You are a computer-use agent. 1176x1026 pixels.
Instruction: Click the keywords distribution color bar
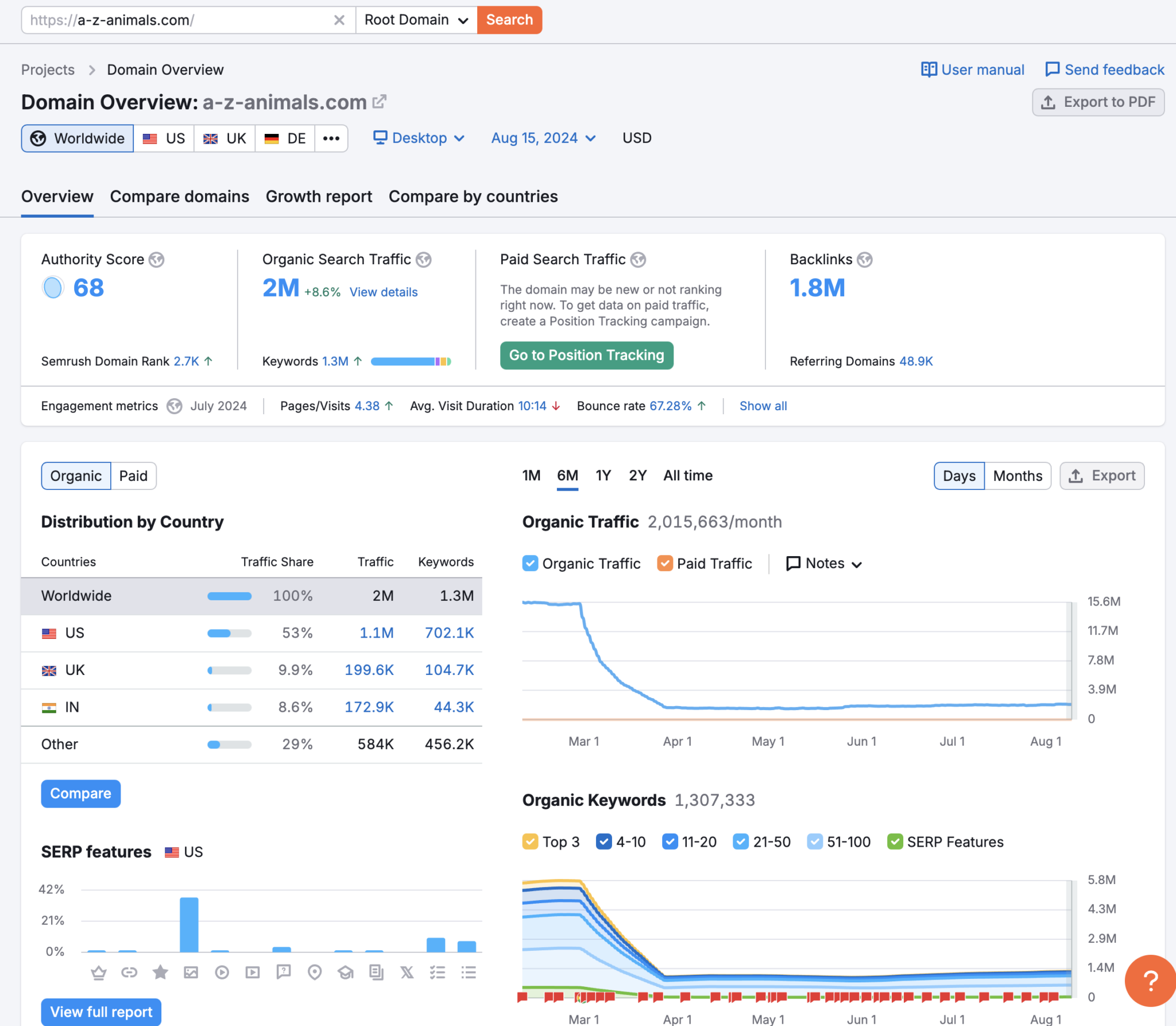click(411, 361)
